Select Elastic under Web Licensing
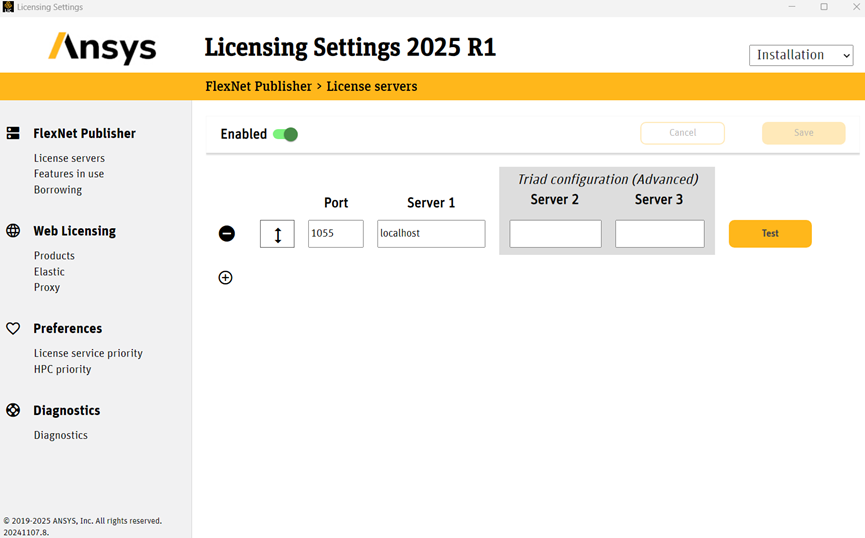Screen dimensions: 865x538 pos(49,271)
